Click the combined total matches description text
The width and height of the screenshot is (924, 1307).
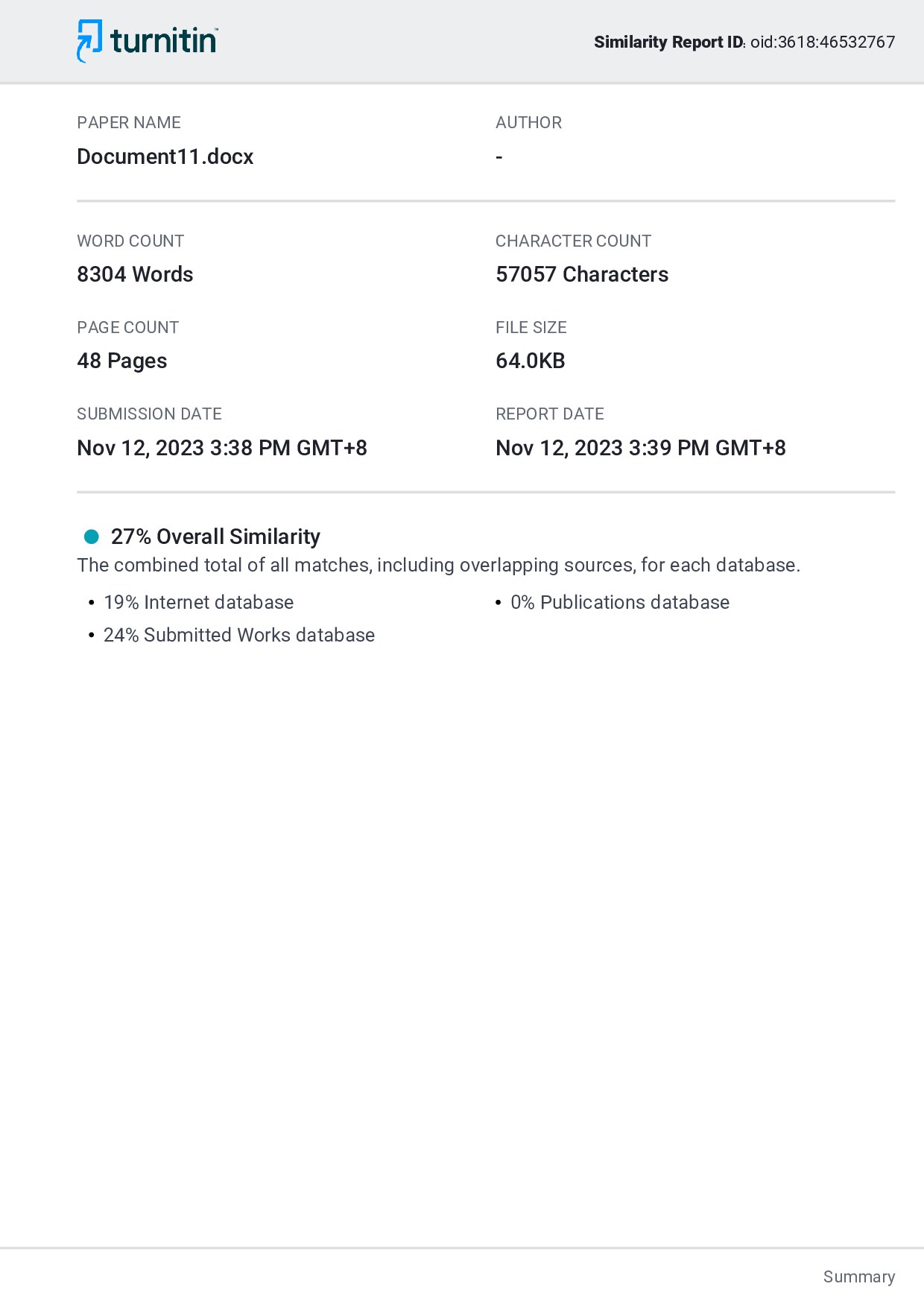pyautogui.click(x=439, y=565)
